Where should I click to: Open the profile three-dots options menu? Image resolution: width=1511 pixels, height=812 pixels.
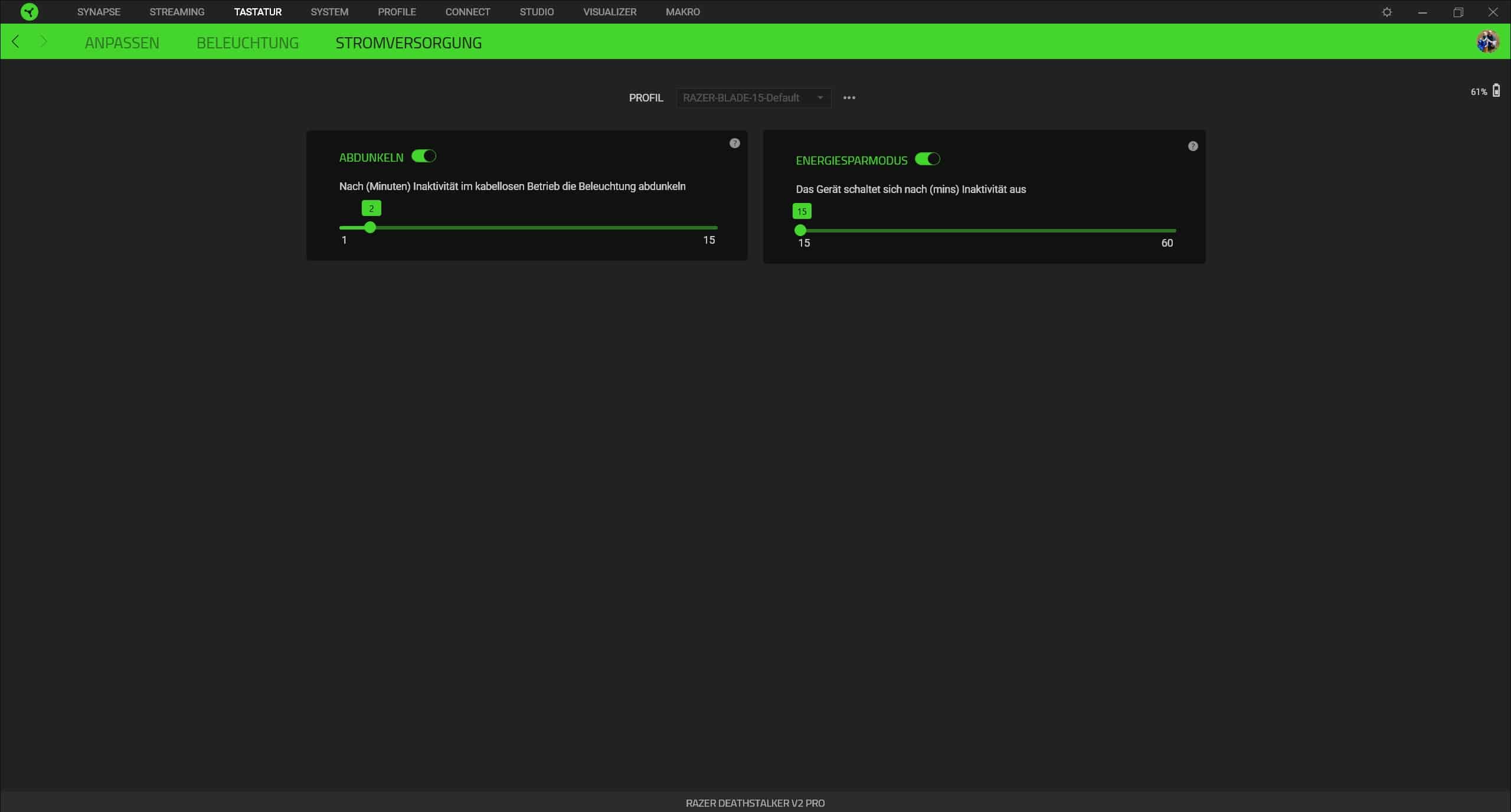(849, 98)
